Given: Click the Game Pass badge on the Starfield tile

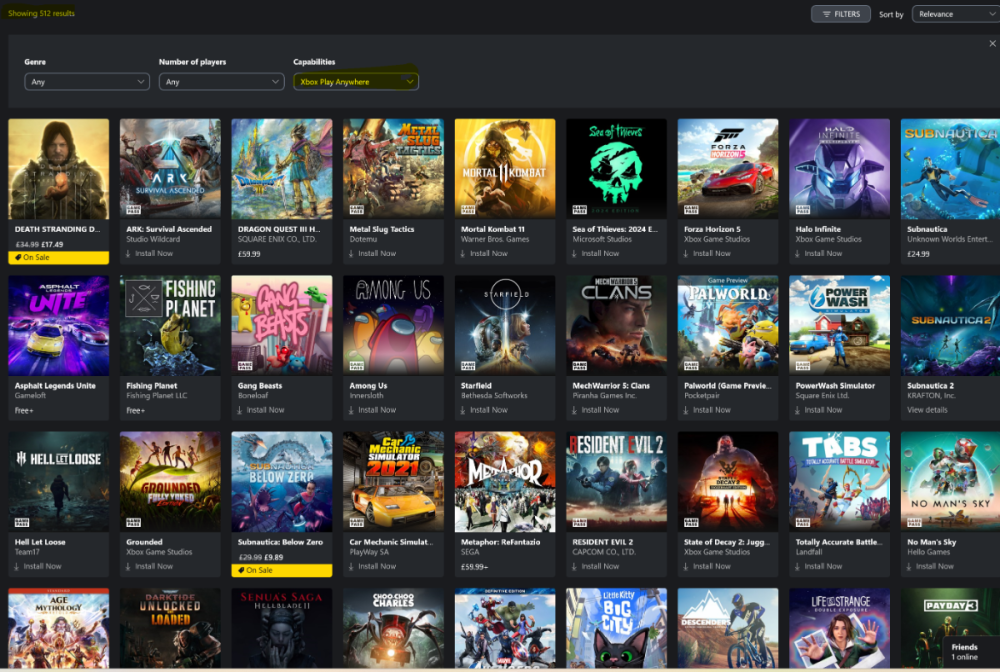Looking at the screenshot, I should (465, 367).
